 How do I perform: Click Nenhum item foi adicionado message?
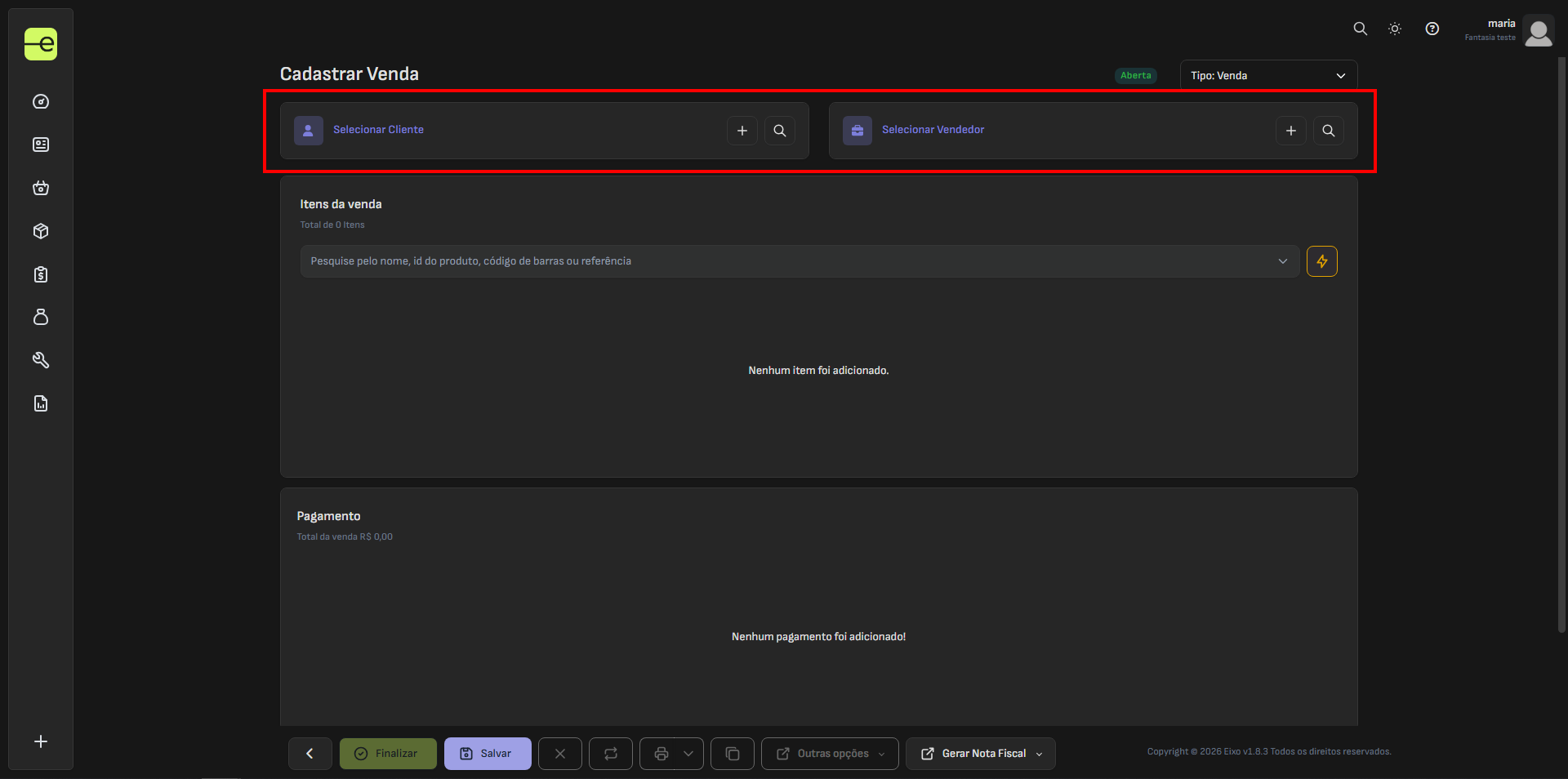pyautogui.click(x=818, y=371)
